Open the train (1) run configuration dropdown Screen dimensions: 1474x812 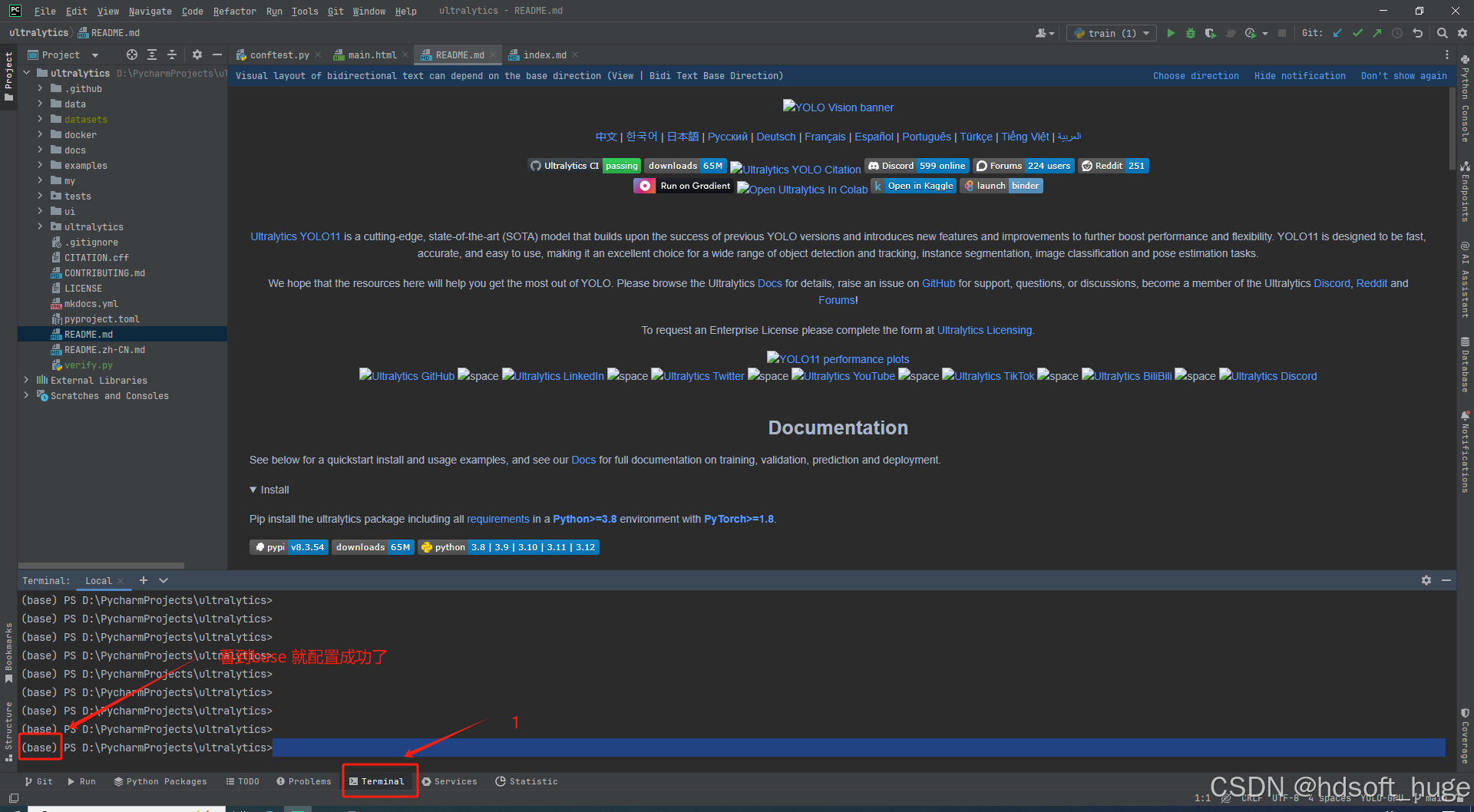point(1111,33)
